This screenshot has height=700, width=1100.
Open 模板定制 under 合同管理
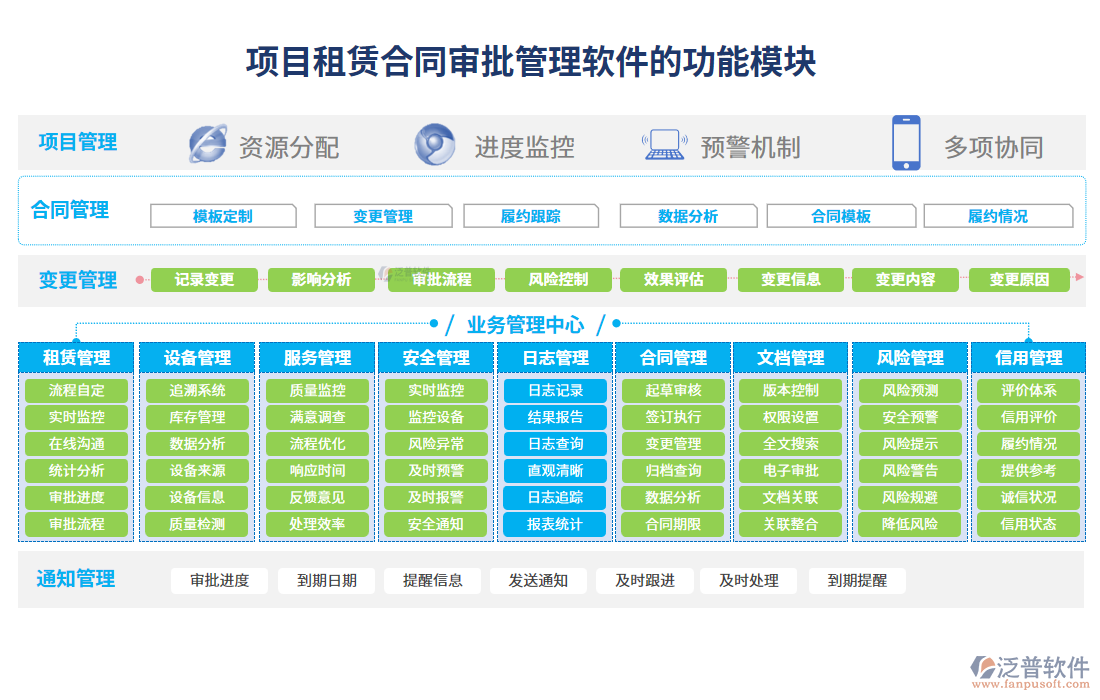coord(223,215)
